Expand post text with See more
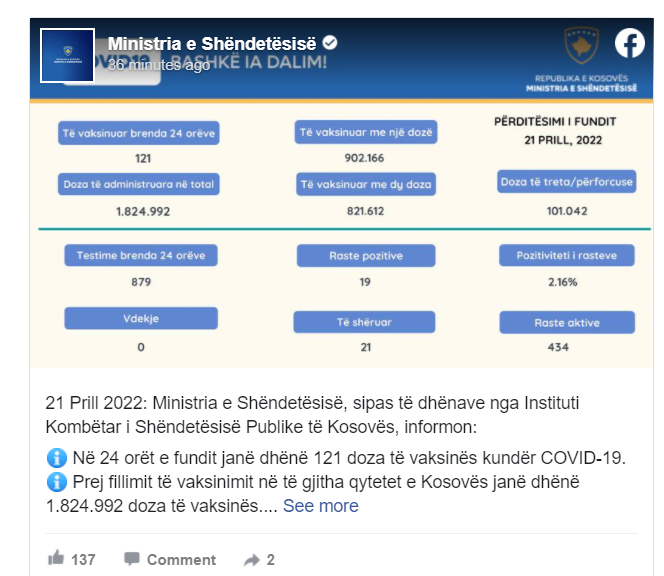This screenshot has height=576, width=664. pos(320,506)
